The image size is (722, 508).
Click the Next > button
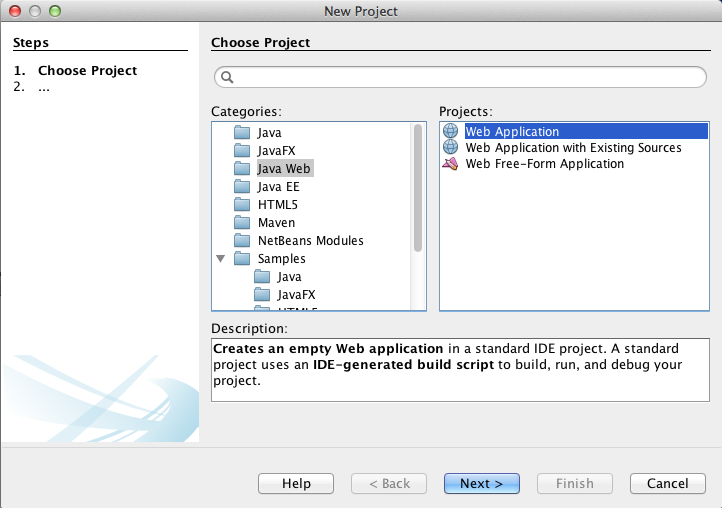pos(482,483)
